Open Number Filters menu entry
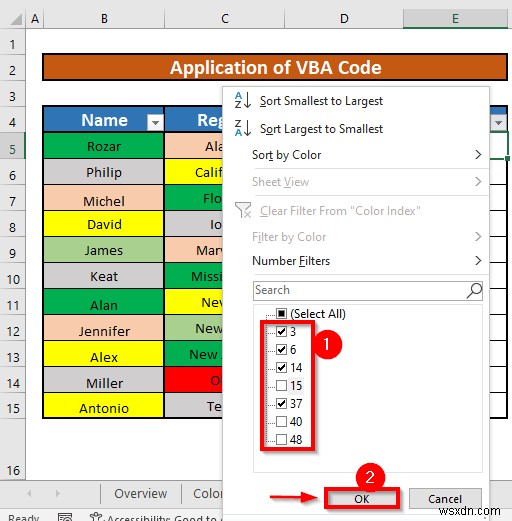The image size is (512, 521). [x=291, y=261]
